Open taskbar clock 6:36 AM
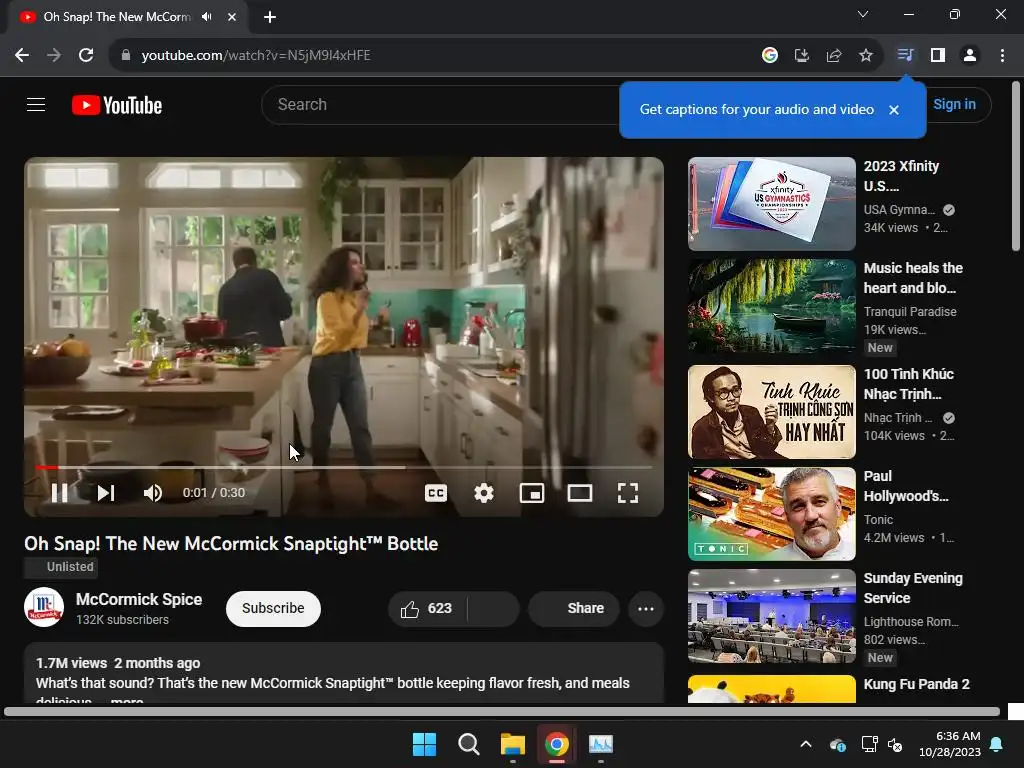This screenshot has height=768, width=1024. pyautogui.click(x=950, y=744)
